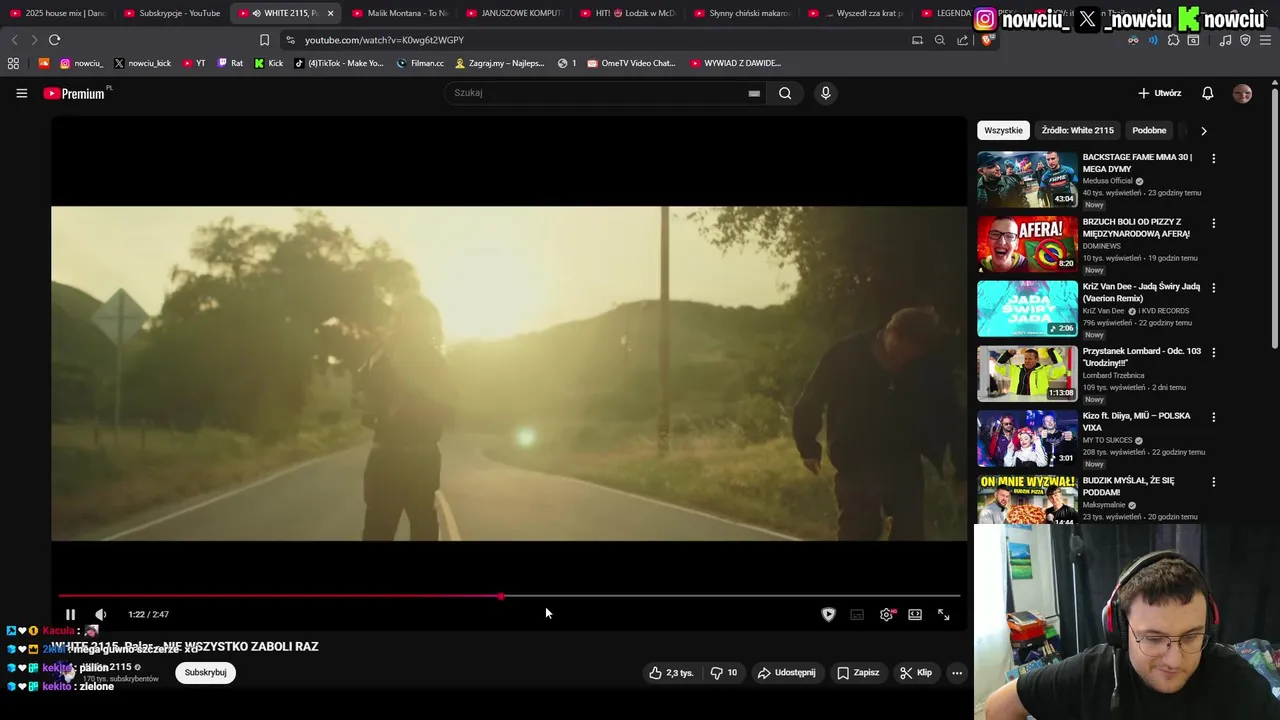Image resolution: width=1280 pixels, height=720 pixels.
Task: Open the browser extensions puzzle icon
Action: [x=1174, y=40]
